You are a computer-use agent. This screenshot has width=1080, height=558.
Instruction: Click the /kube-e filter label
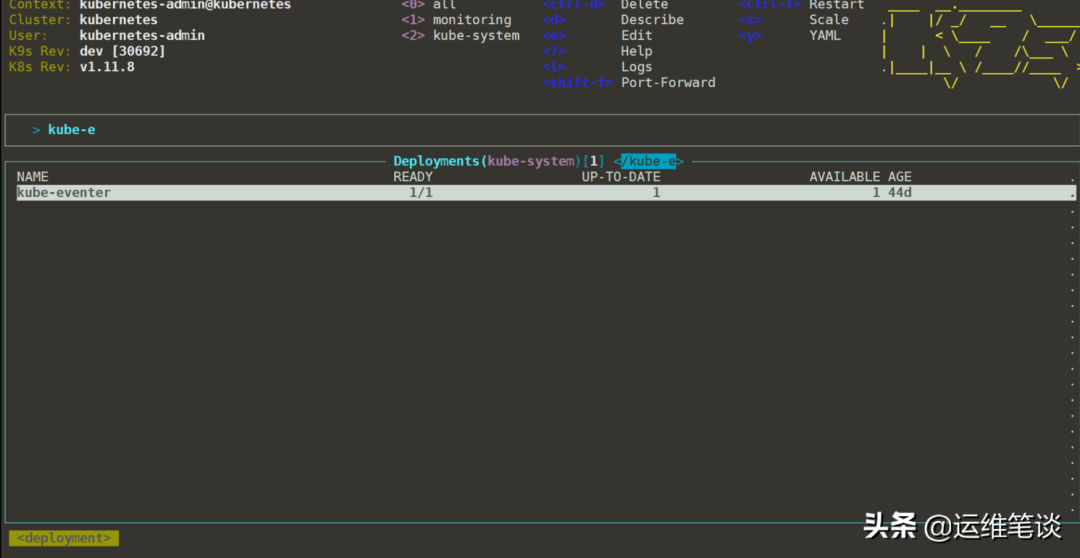648,161
